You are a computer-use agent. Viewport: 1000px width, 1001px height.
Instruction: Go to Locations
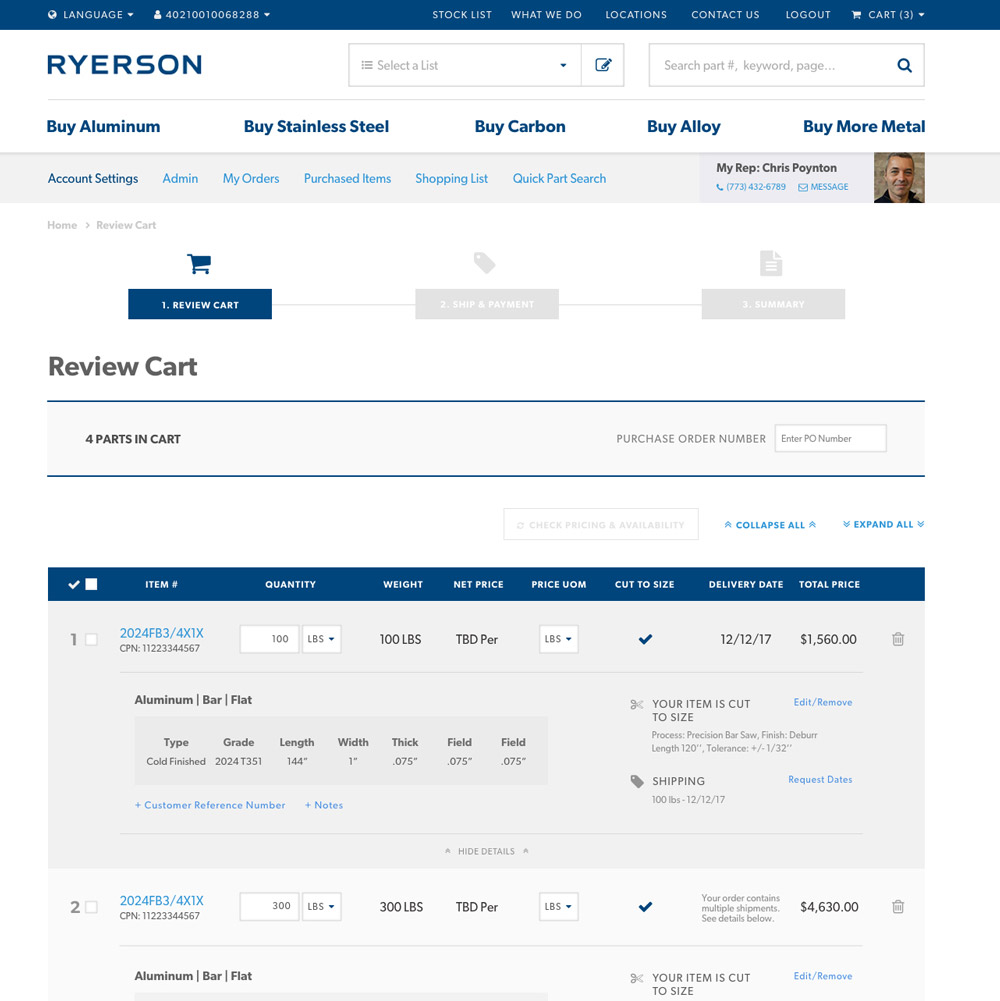pos(636,15)
